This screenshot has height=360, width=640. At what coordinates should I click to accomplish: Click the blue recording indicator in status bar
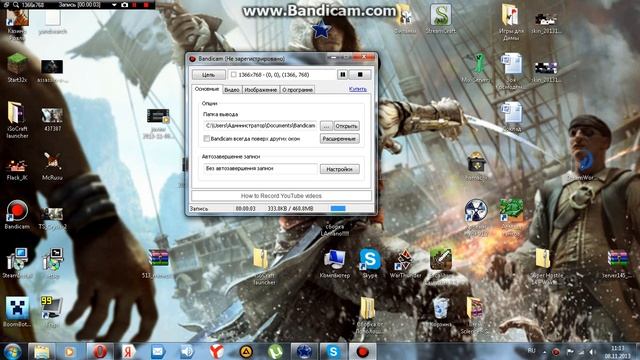[338, 209]
